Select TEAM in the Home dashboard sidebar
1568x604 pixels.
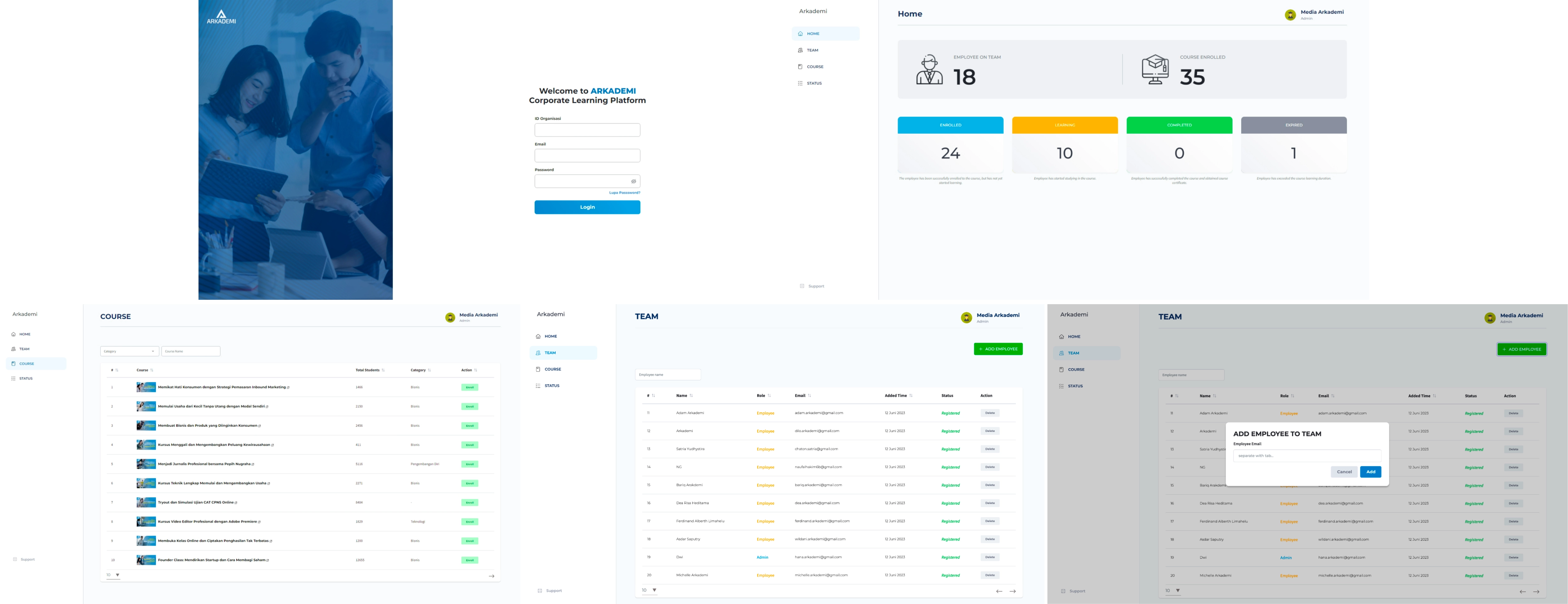812,51
